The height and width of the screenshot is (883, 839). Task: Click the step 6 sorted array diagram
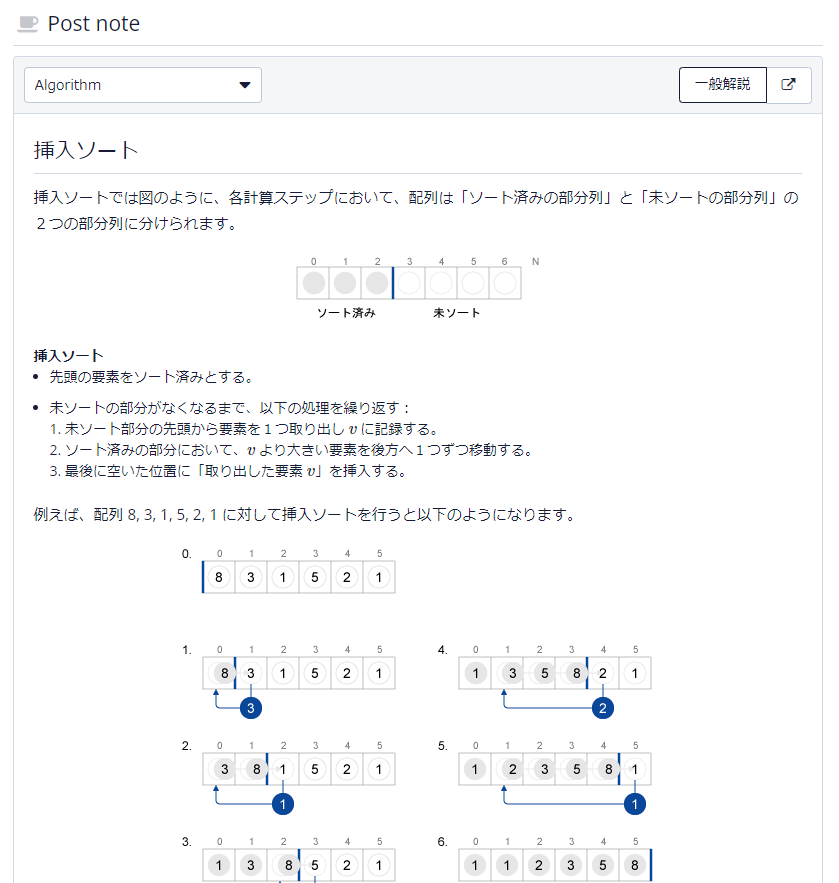[554, 865]
